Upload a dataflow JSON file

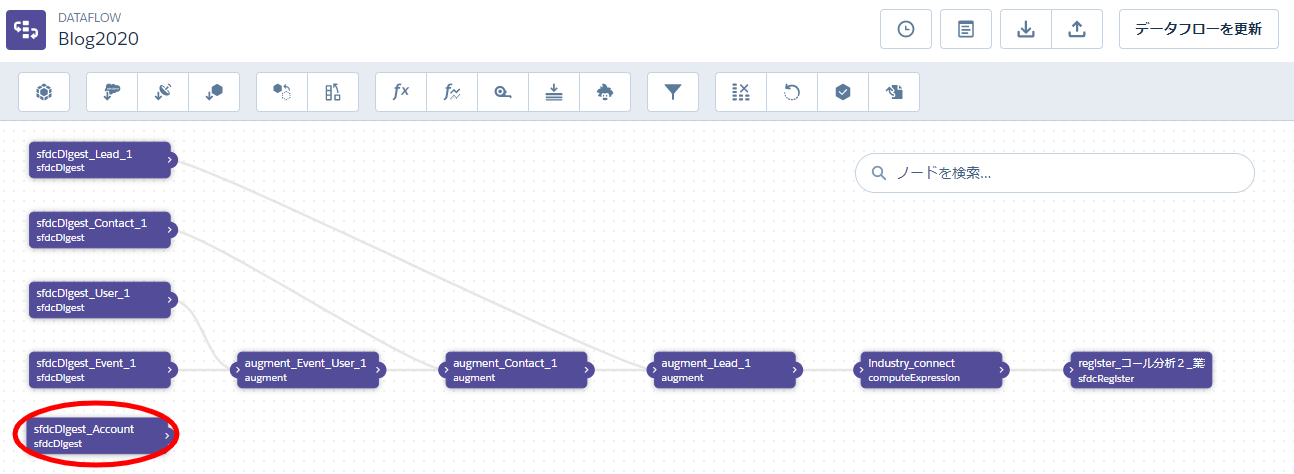(x=1077, y=29)
